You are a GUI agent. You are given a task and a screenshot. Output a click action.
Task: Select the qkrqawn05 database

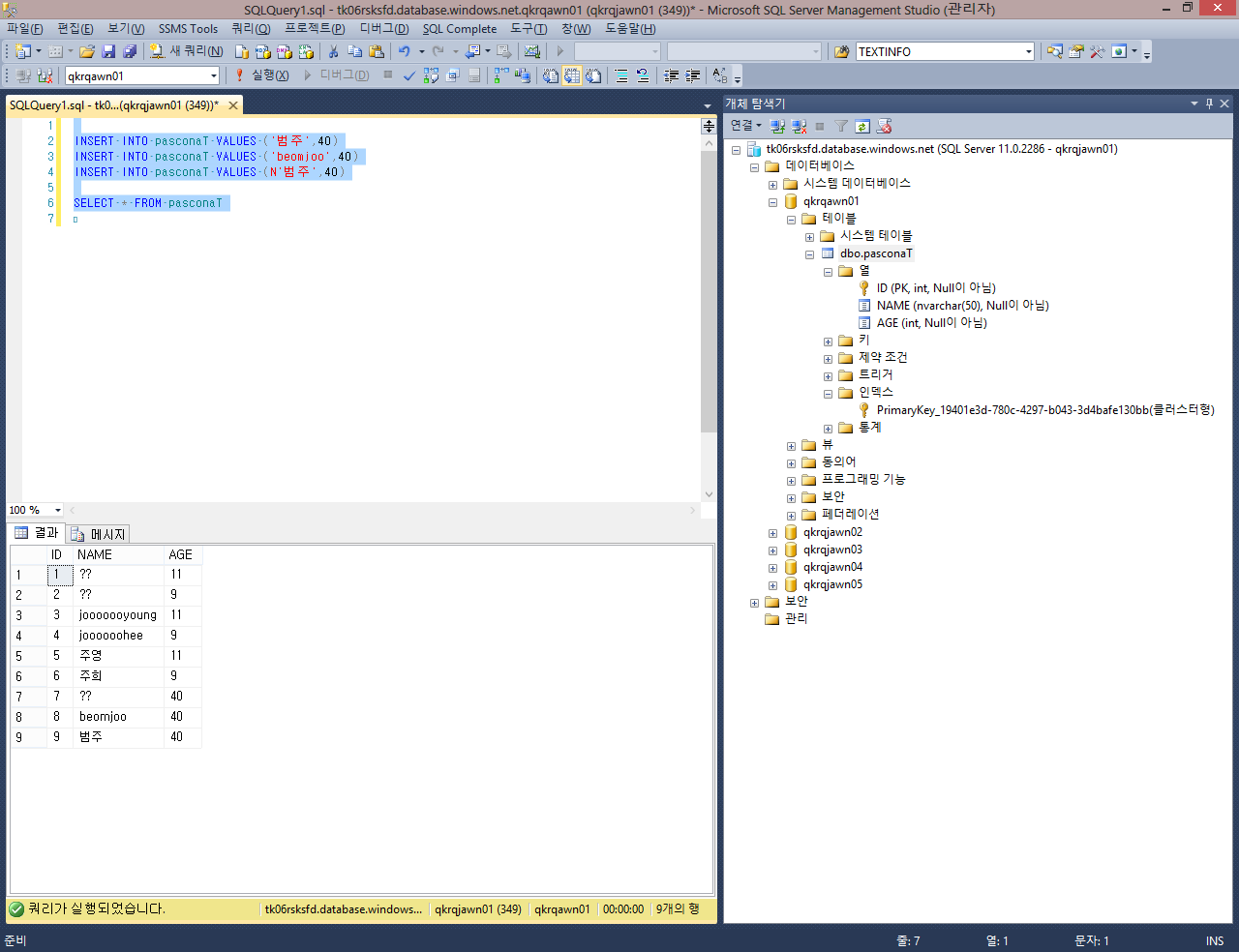832,585
